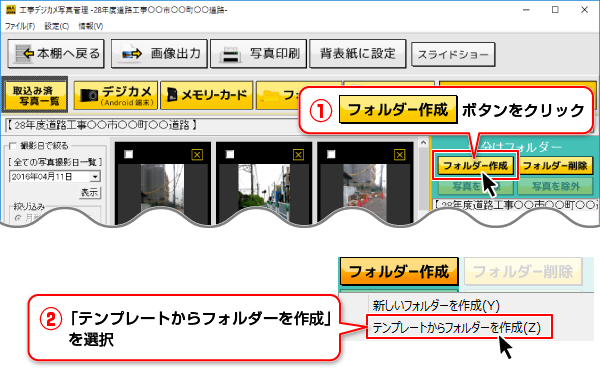This screenshot has height=369, width=600.
Task: Expand the 2016年04月11日 date dropdown
Action: pyautogui.click(x=95, y=176)
